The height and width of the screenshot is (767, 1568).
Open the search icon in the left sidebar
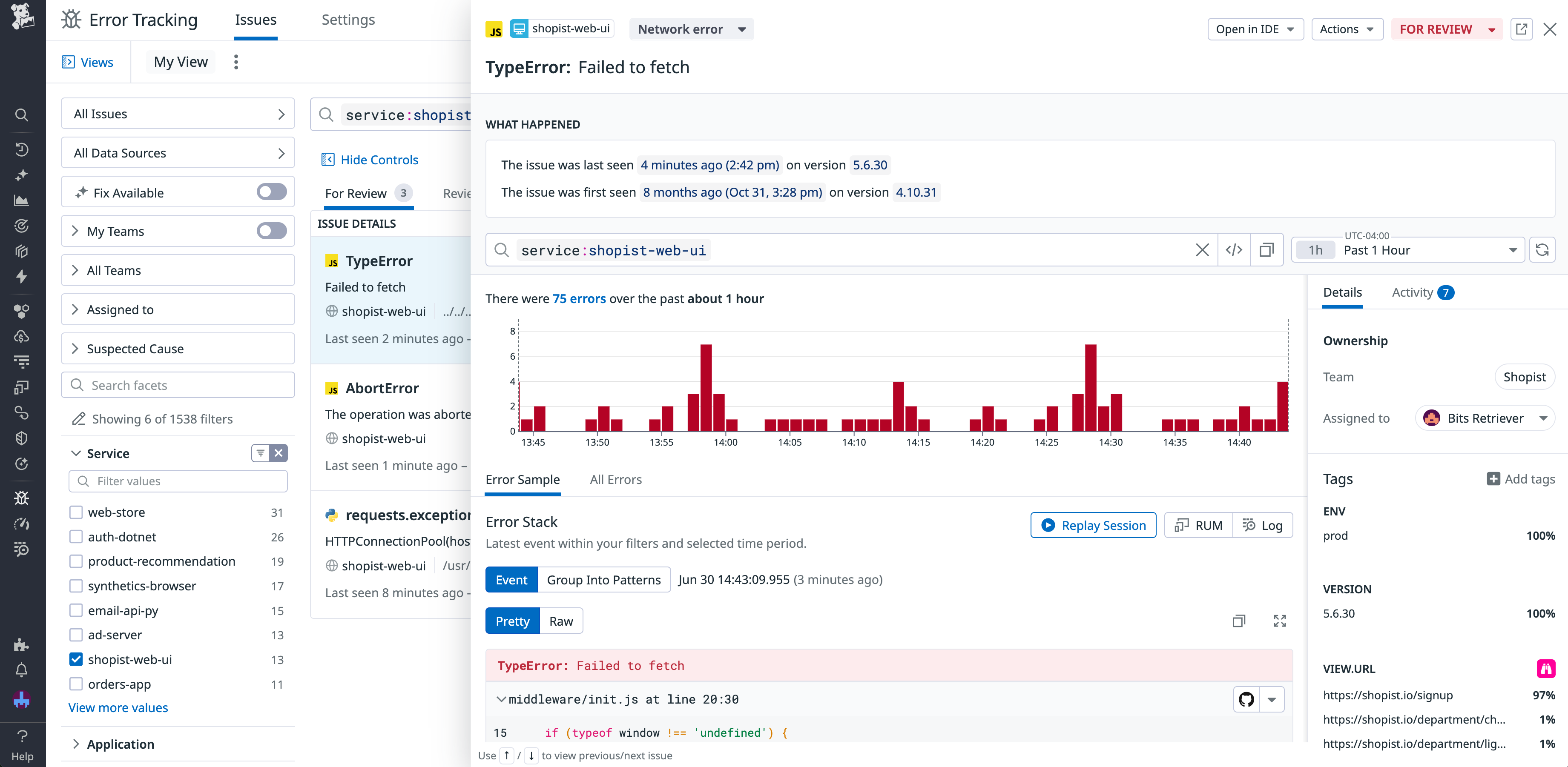tap(22, 115)
